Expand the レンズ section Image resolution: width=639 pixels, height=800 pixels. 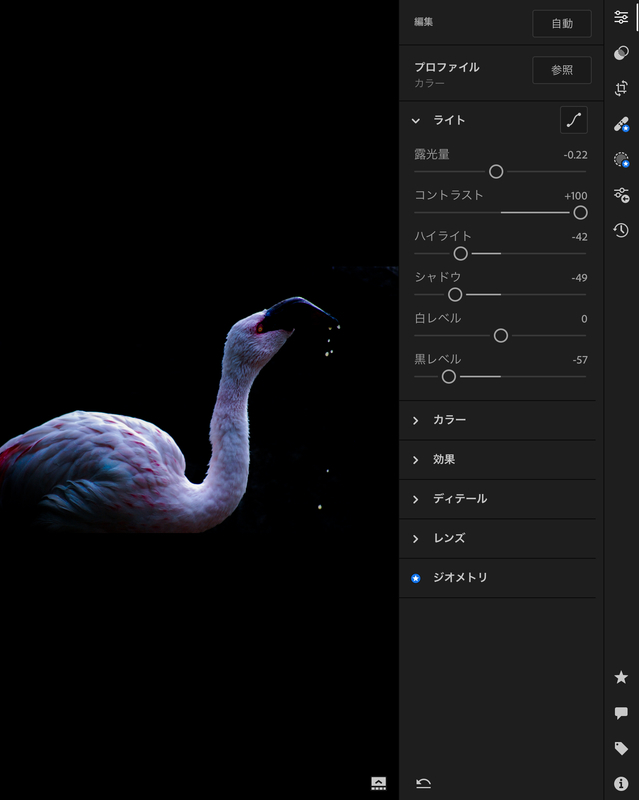point(497,538)
